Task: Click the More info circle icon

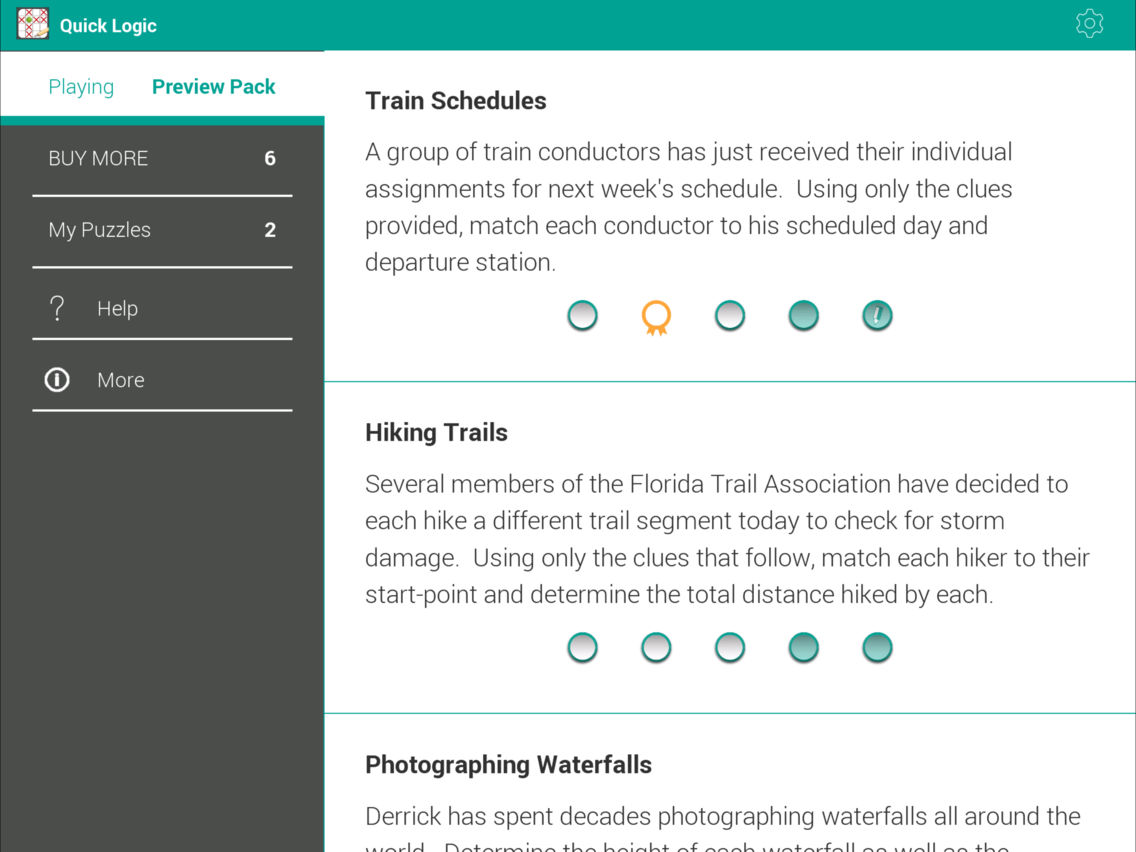Action: click(57, 380)
